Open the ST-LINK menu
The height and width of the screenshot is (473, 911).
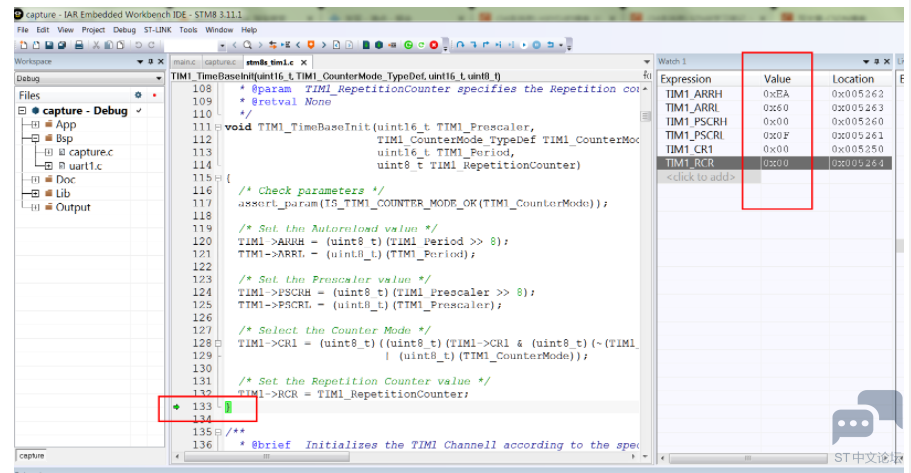(157, 30)
